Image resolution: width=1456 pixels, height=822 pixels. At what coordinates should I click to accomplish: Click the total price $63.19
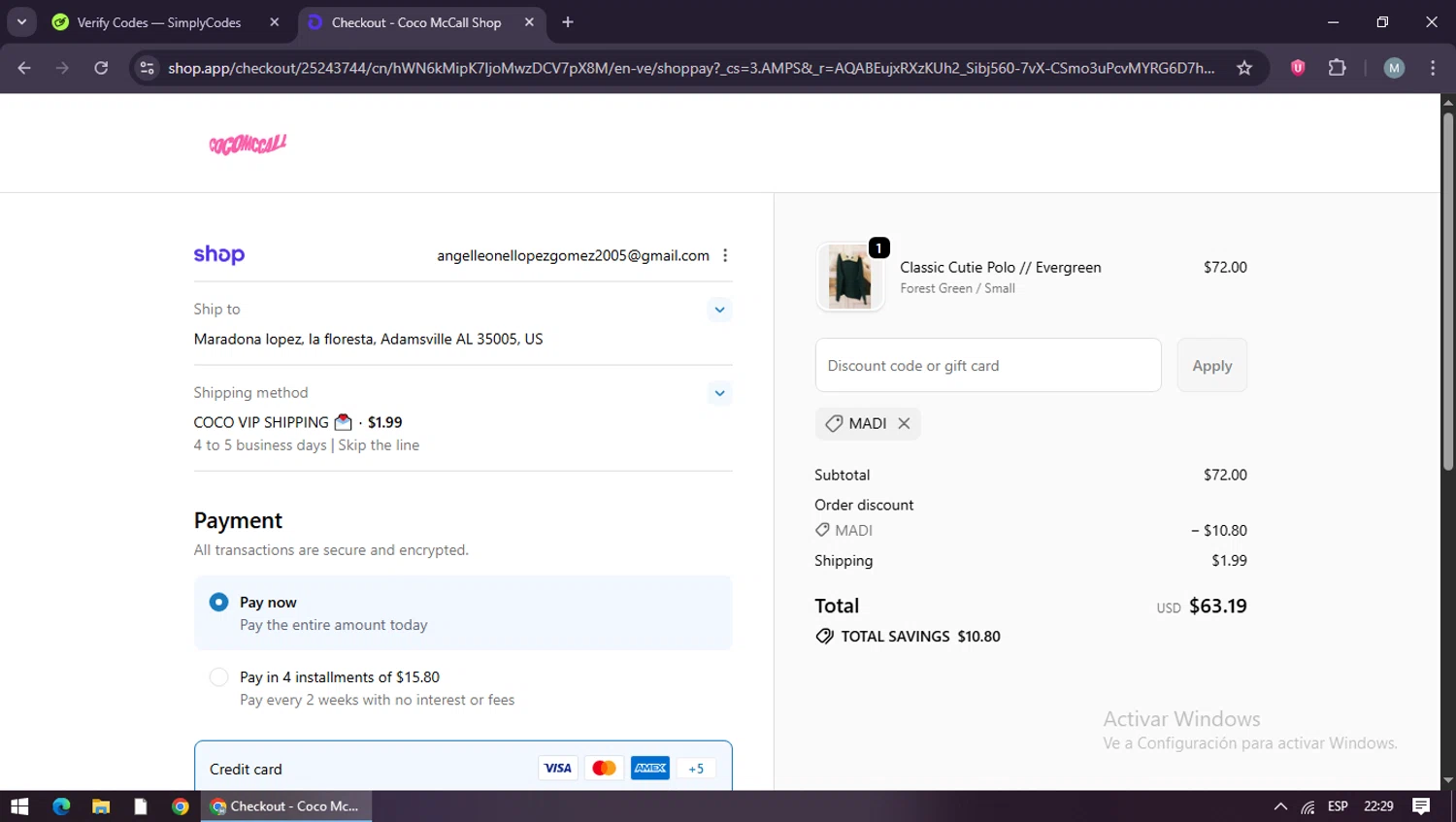coord(1217,607)
